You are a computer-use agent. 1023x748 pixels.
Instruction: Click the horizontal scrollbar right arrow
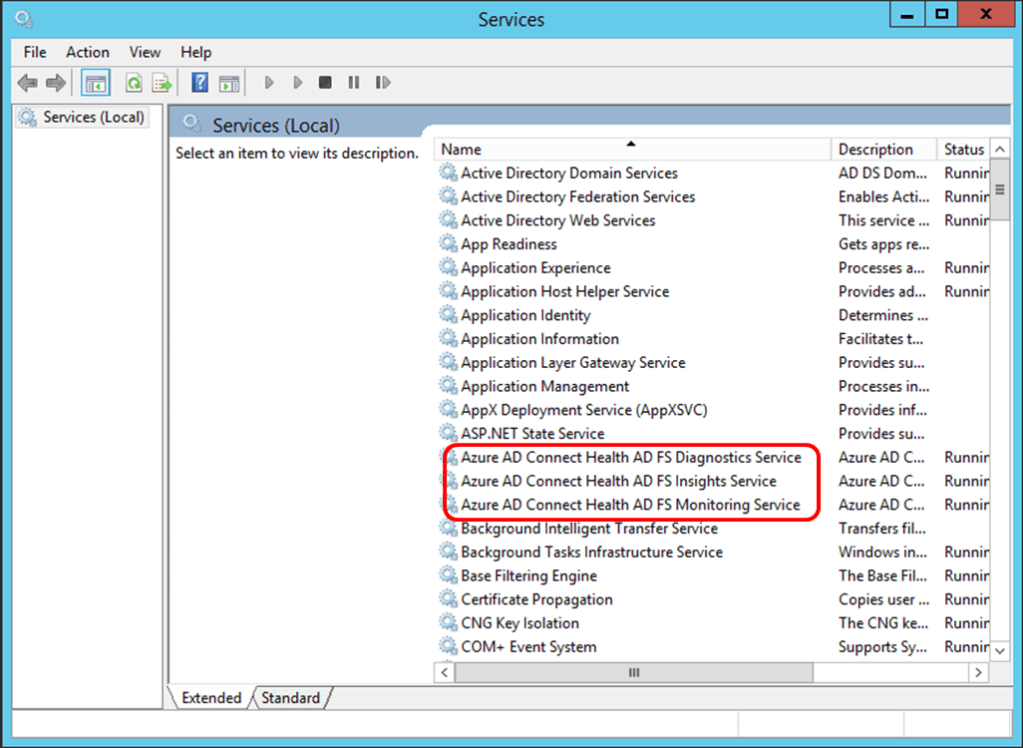(x=979, y=673)
